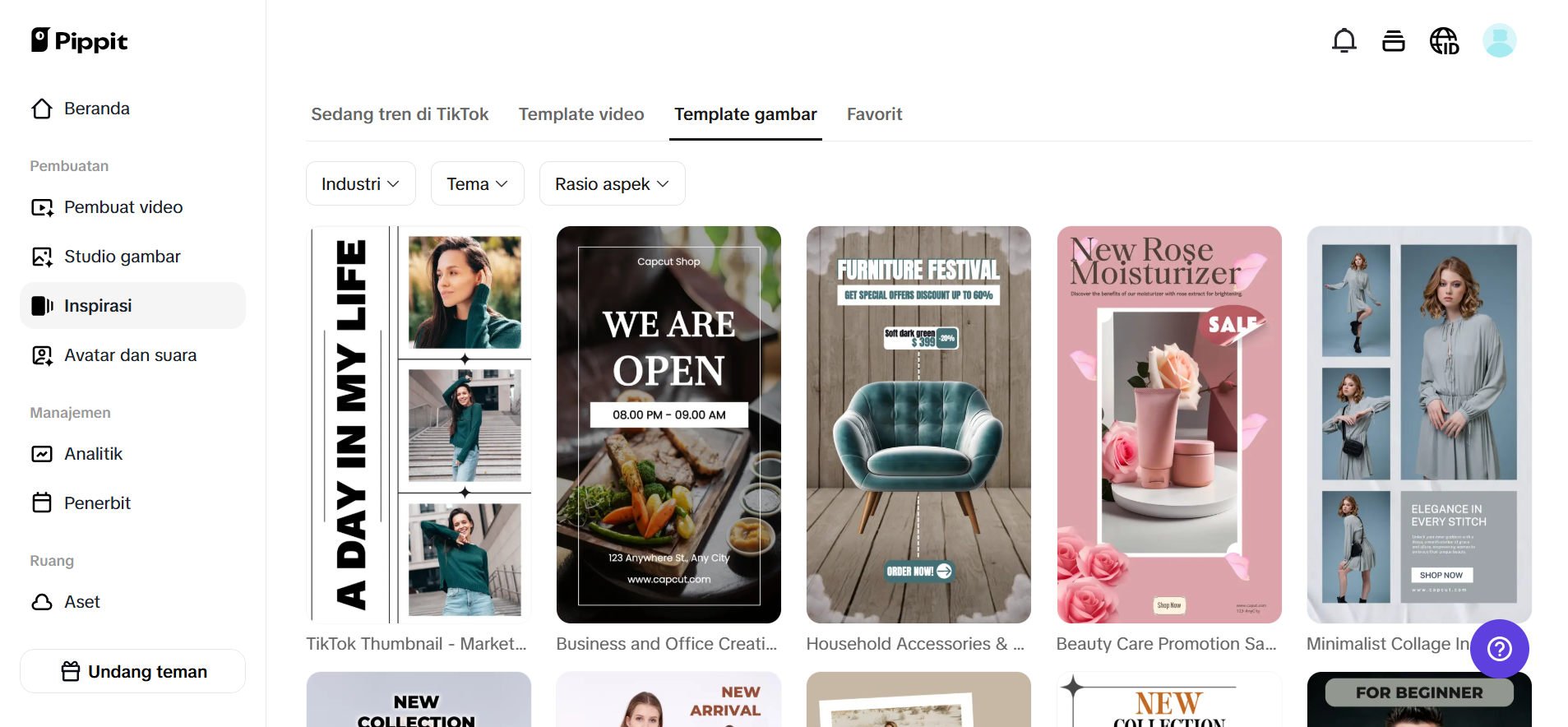Switch to Template video tab
The image size is (1568, 727).
point(580,114)
